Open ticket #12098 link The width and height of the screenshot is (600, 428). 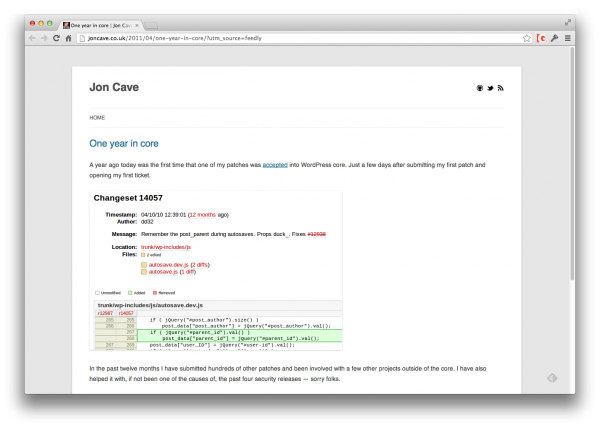point(316,234)
